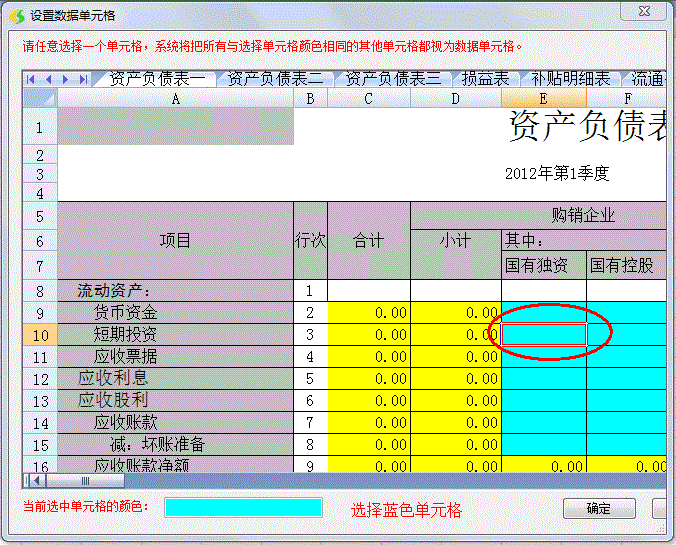Screen dimensions: 676x545
Task: Click the 应收票据 row label
Action: click(175, 357)
